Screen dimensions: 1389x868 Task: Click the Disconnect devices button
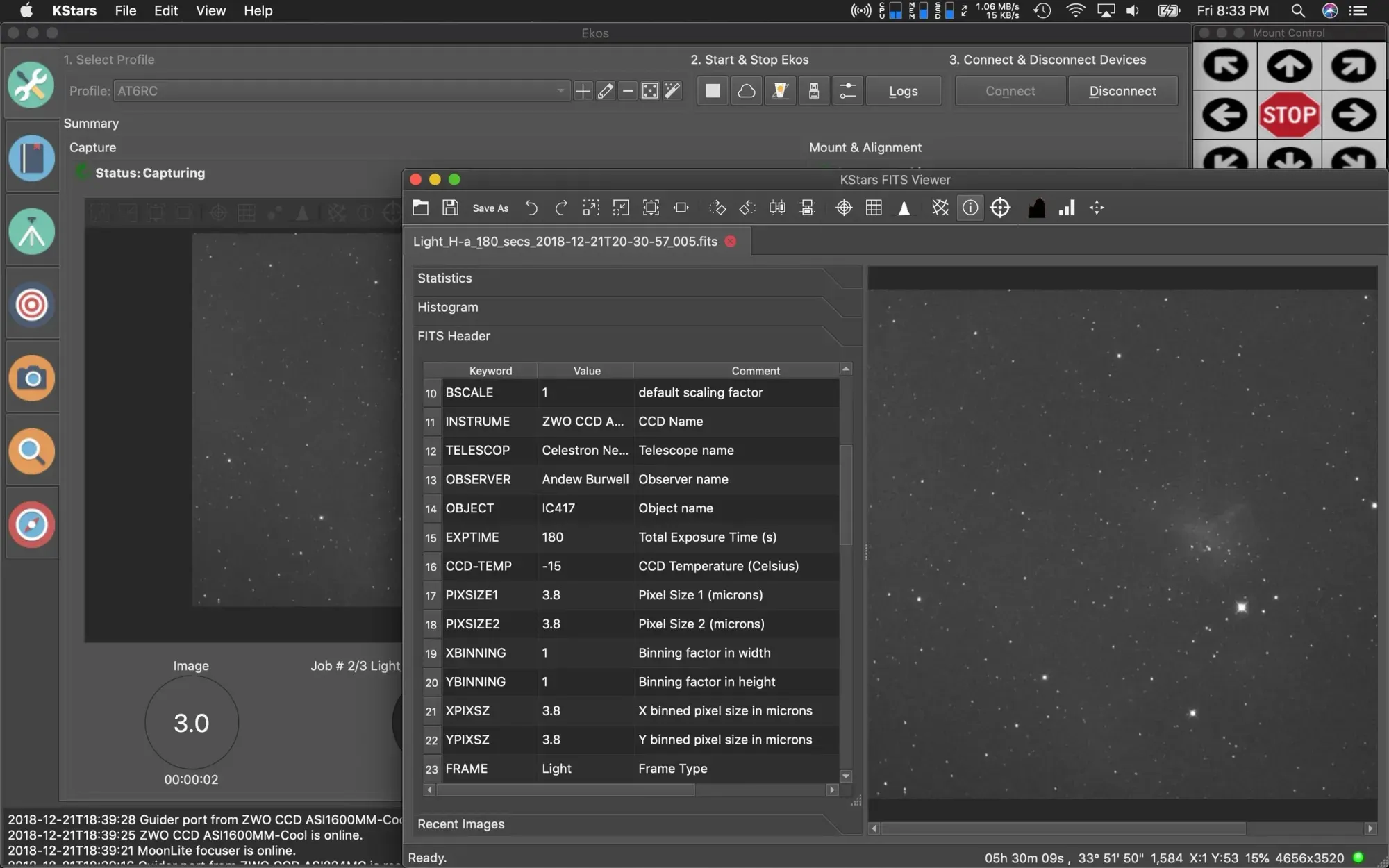pos(1122,91)
